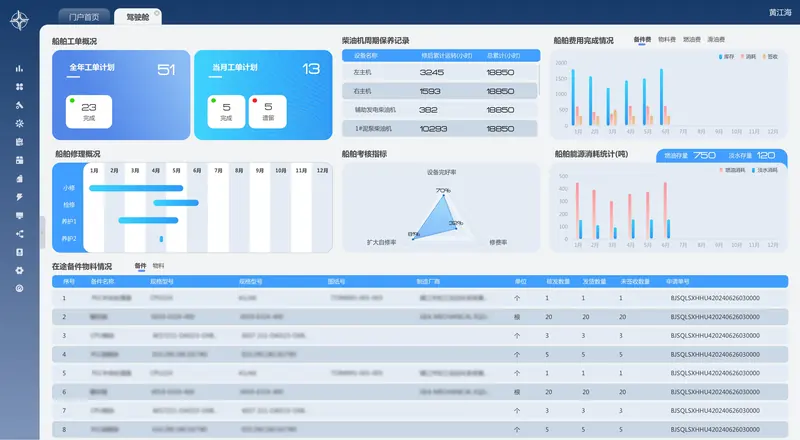This screenshot has height=440, width=800.
Task: Toggle the 淡水消耗 legend in energy chart
Action: click(x=765, y=170)
